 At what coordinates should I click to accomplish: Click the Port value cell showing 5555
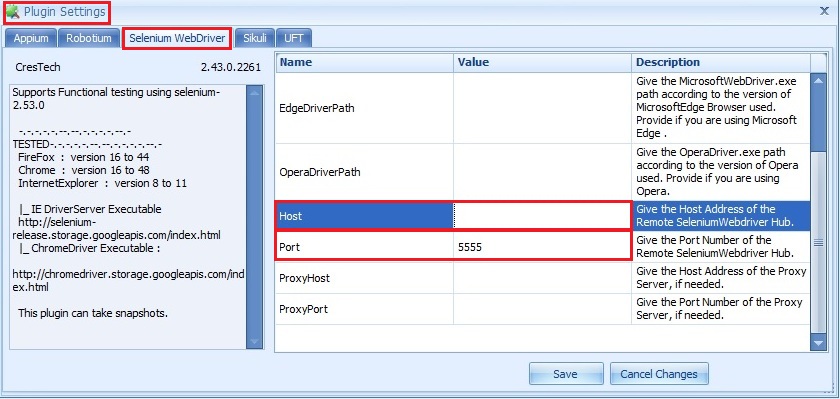tap(542, 247)
